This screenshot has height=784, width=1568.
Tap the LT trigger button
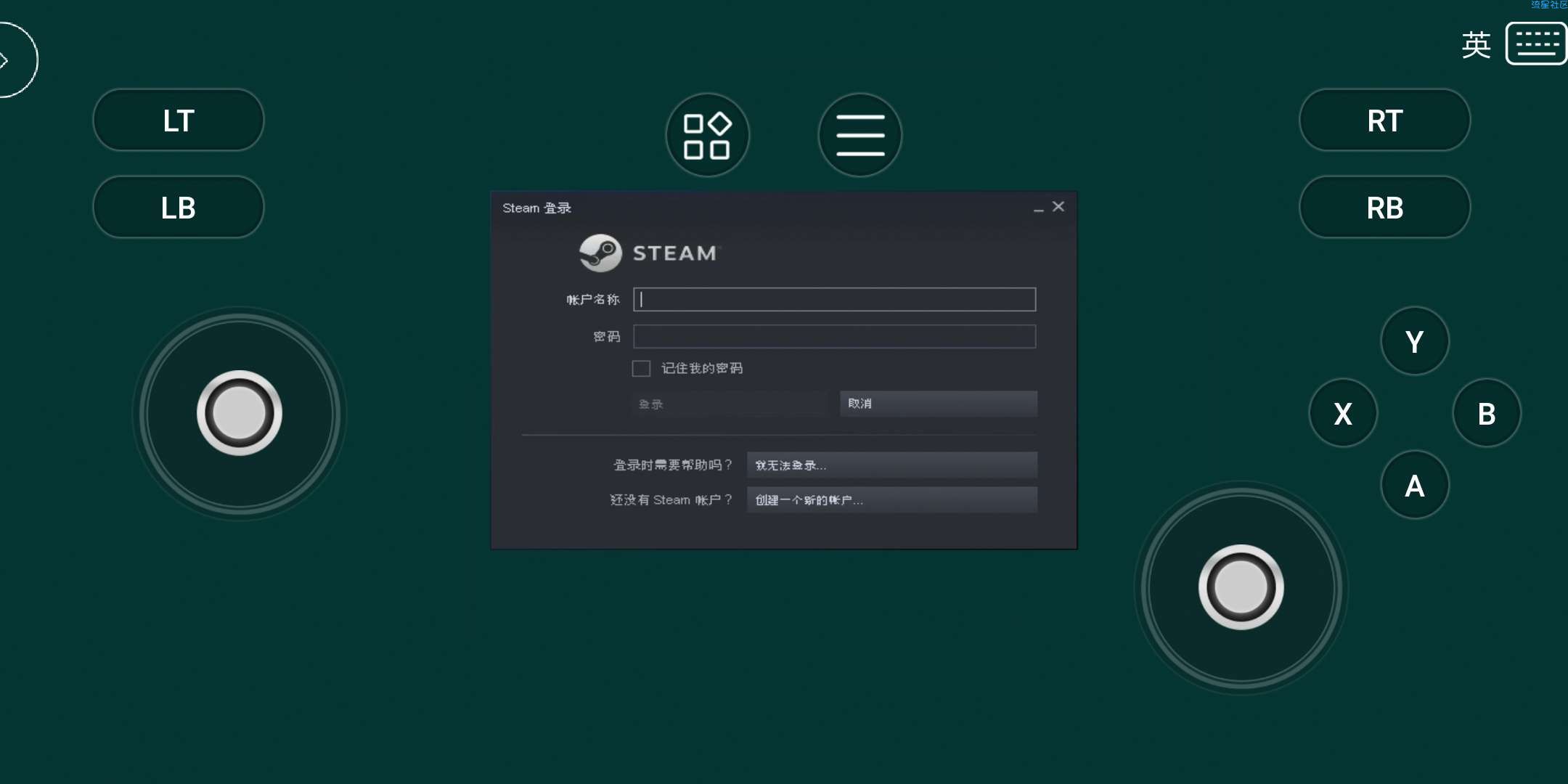[179, 121]
